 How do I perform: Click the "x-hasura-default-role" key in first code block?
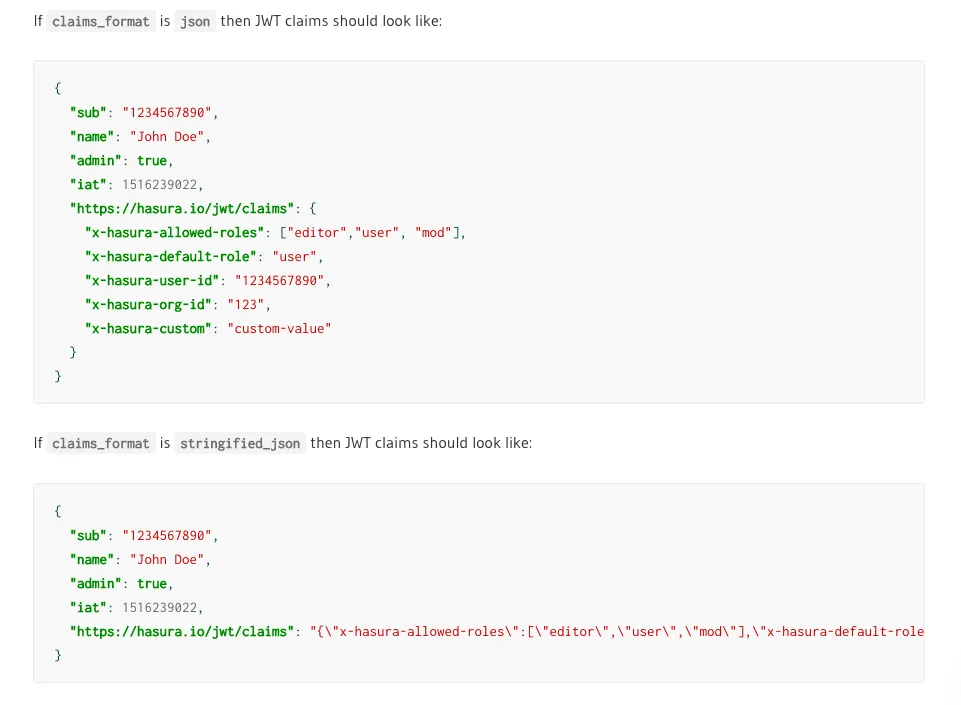(x=170, y=256)
